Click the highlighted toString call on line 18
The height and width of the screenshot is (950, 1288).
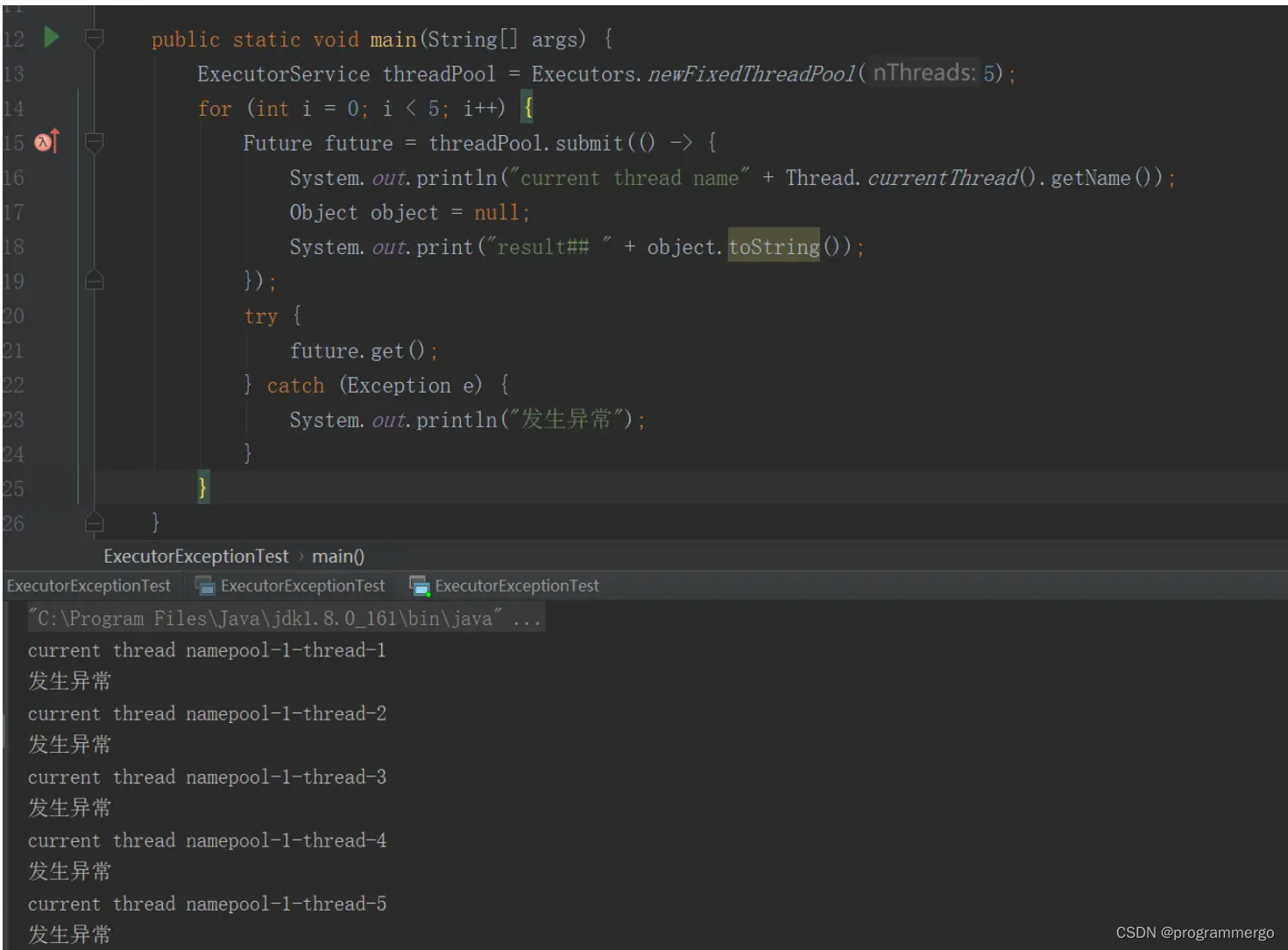[x=774, y=247]
